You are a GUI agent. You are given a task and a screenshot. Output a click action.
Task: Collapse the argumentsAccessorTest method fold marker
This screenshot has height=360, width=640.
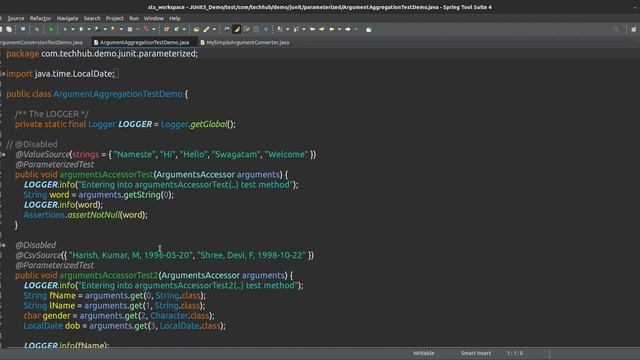[x=3, y=155]
